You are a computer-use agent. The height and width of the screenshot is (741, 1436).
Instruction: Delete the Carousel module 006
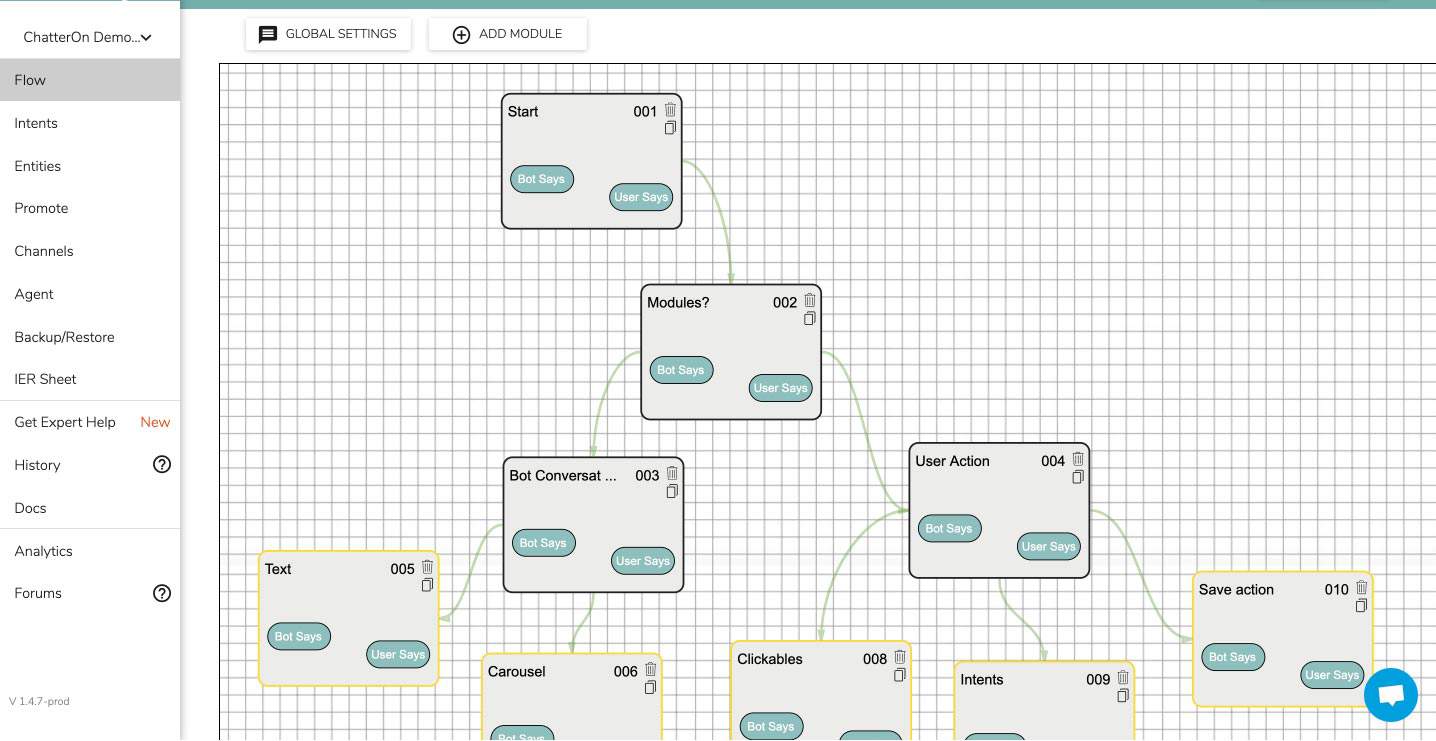[651, 670]
